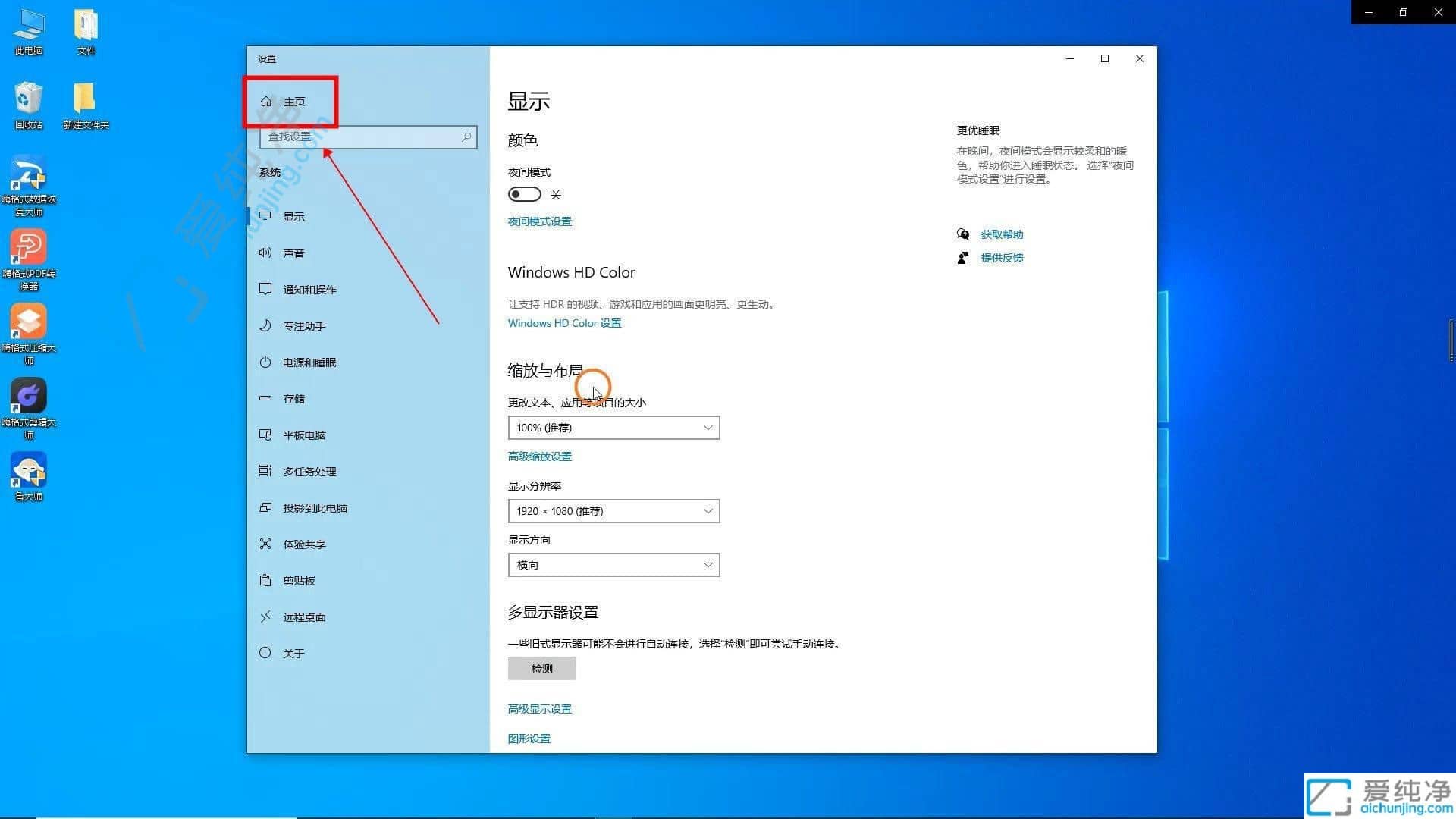Click inside the 查找设置 search box

(368, 136)
